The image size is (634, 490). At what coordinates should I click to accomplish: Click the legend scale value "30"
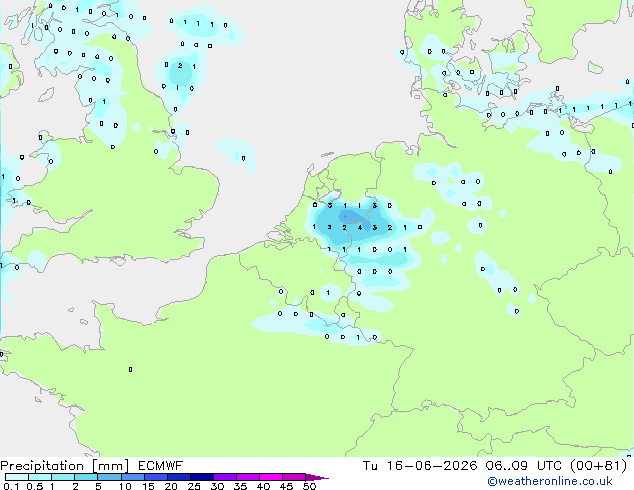(217, 486)
